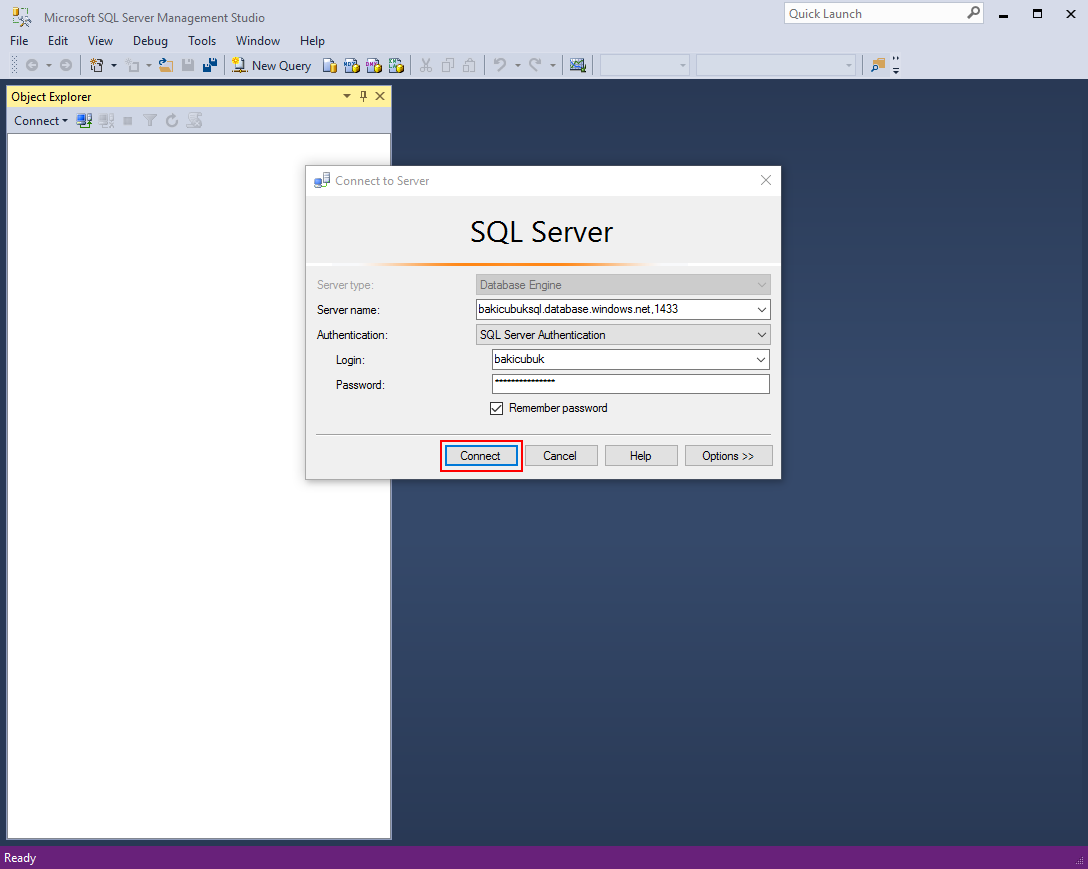Open the Authentication type dropdown

762,335
